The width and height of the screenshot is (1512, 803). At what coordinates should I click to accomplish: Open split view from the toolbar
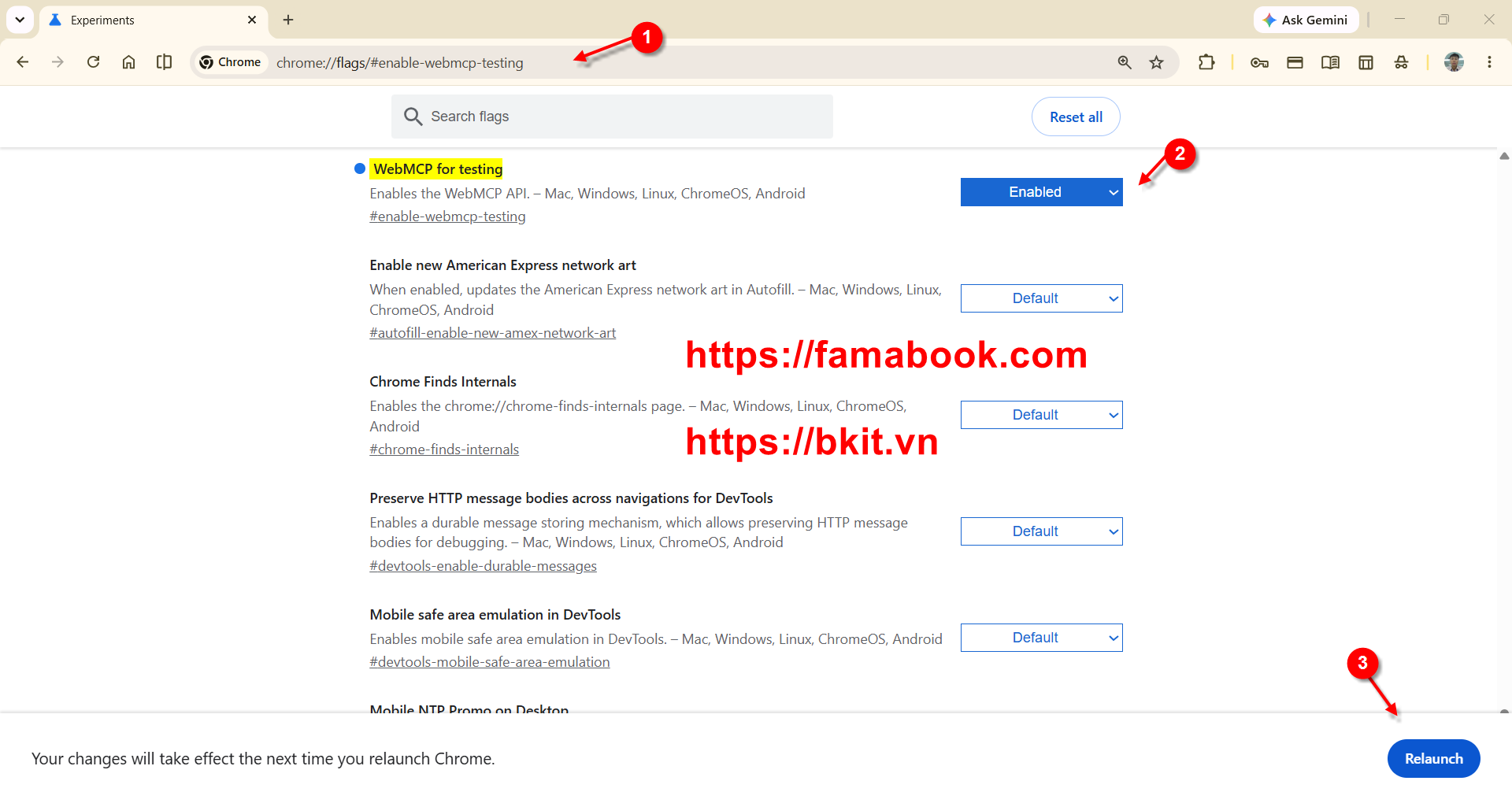pos(164,62)
